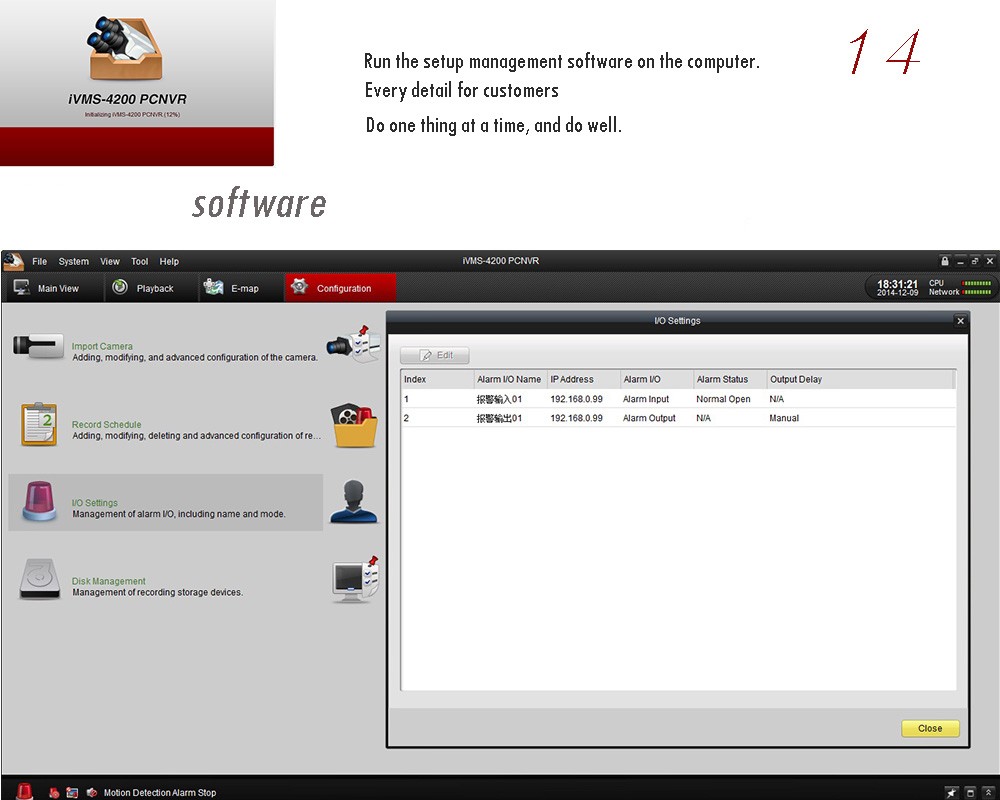Click the Edit button in I/O Settings
The width and height of the screenshot is (1000, 800).
435,355
